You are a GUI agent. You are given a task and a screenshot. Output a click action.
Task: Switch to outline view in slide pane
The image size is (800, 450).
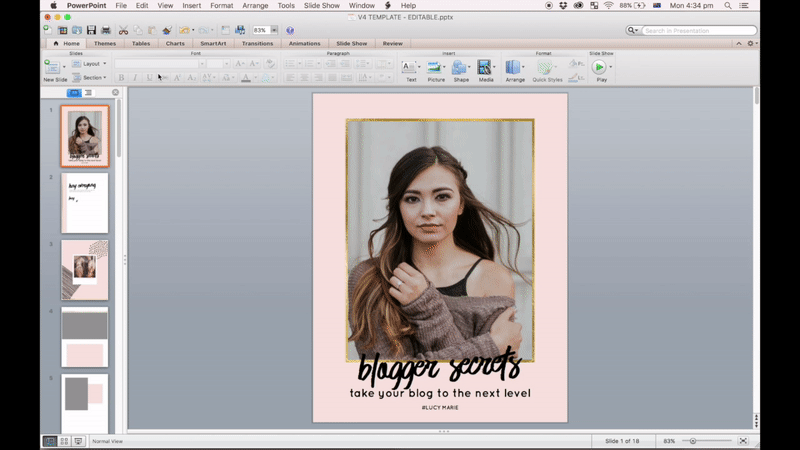[88, 93]
